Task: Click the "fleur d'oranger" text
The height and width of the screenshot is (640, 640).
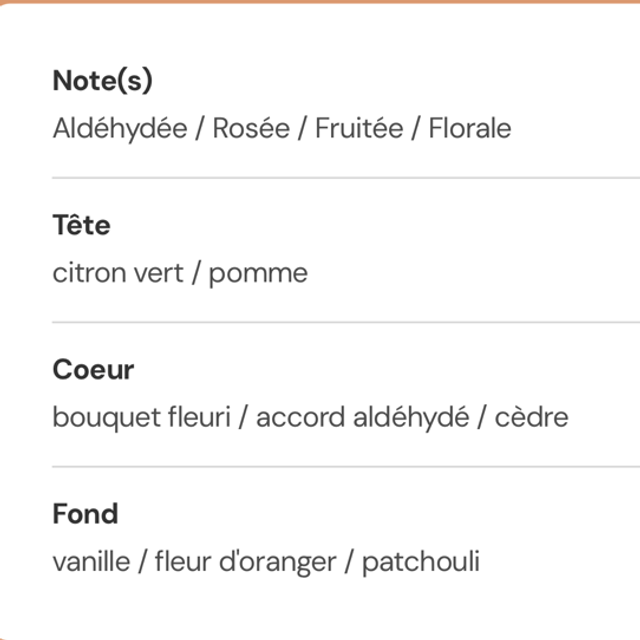Action: 246,561
